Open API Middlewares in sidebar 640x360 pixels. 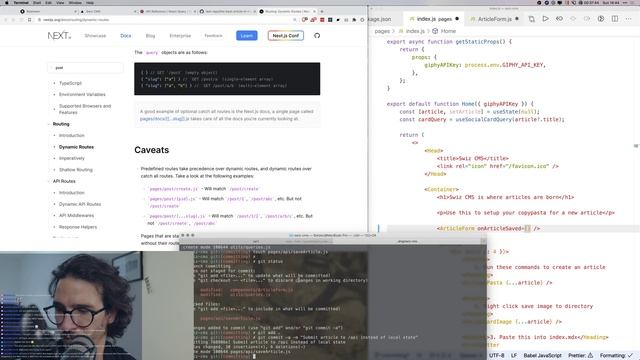(76, 216)
